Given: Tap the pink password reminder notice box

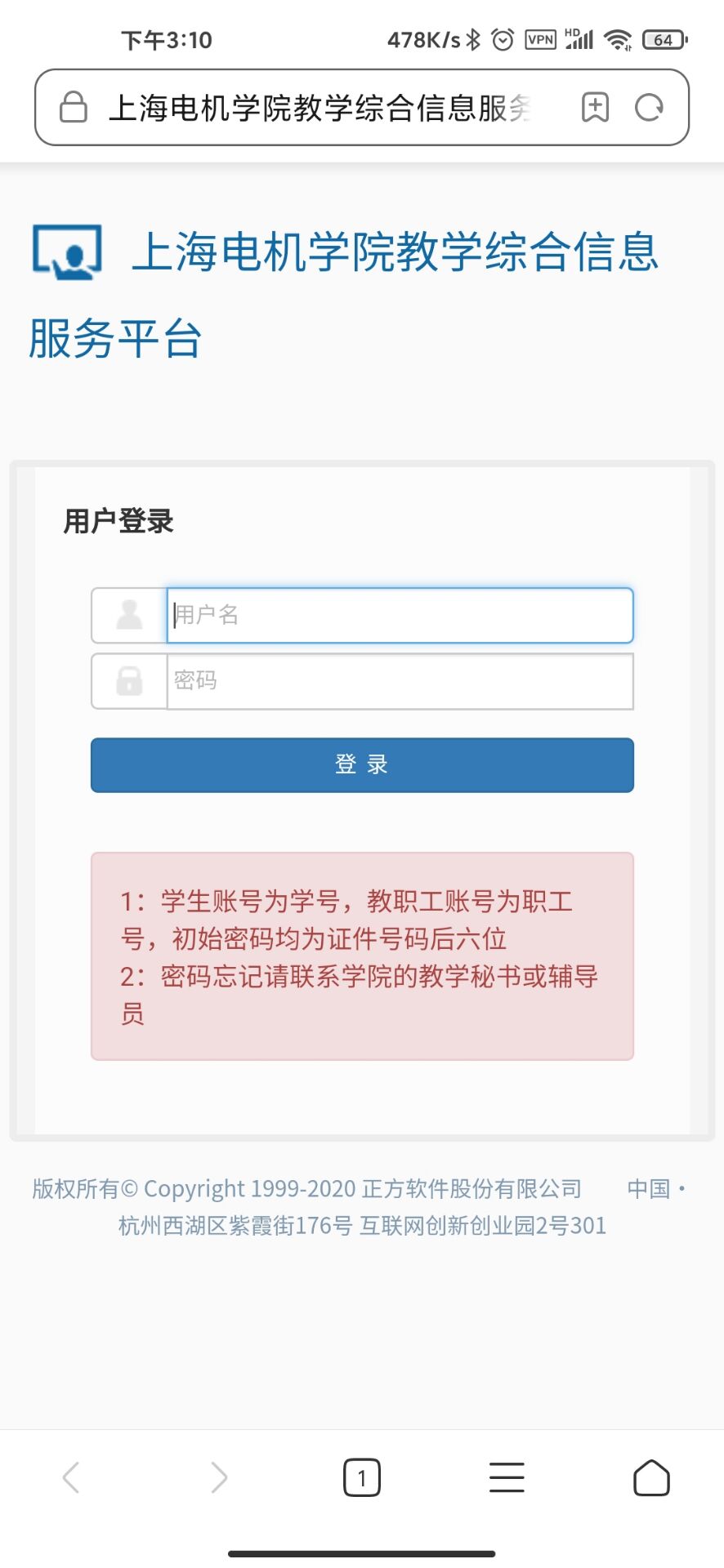Looking at the screenshot, I should 362,955.
